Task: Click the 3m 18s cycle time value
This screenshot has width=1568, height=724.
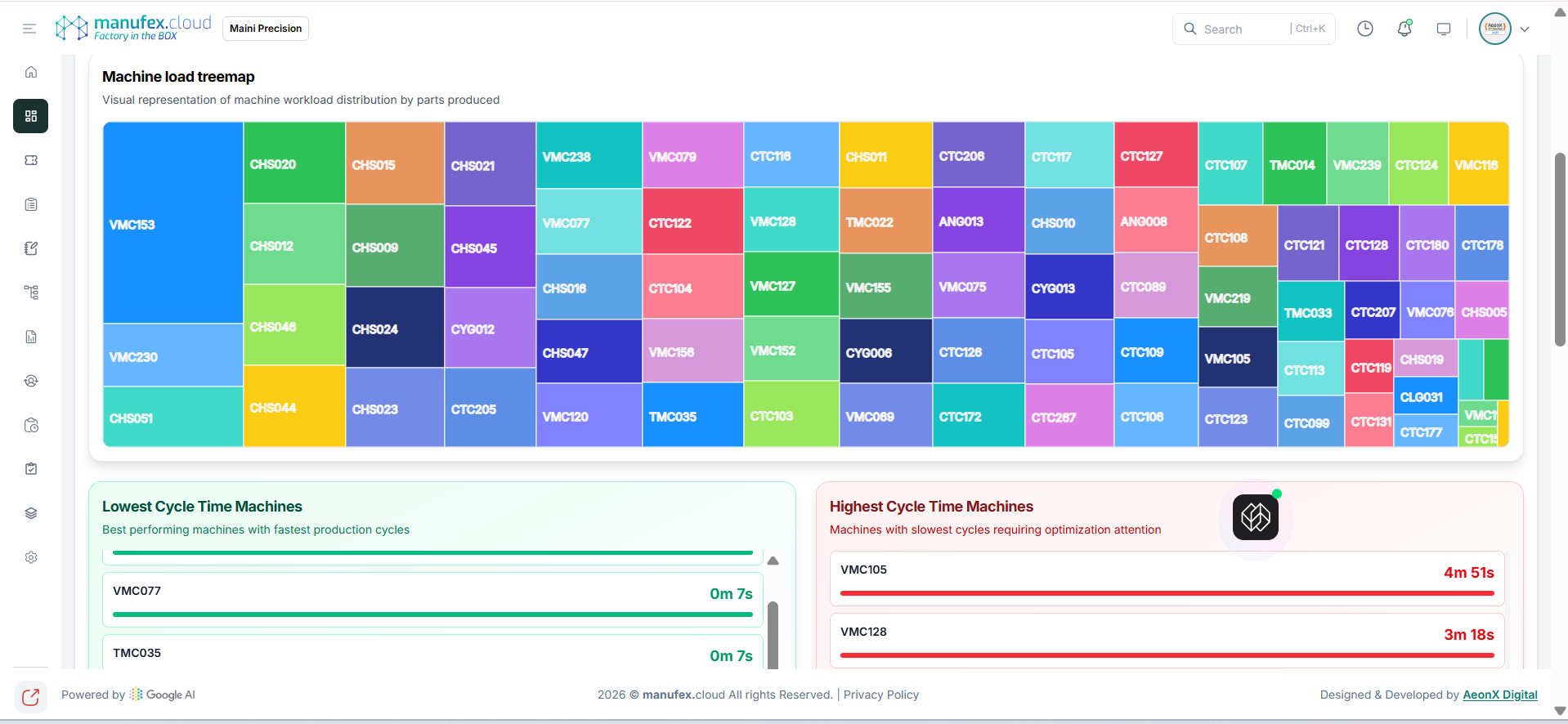Action: pos(1468,635)
